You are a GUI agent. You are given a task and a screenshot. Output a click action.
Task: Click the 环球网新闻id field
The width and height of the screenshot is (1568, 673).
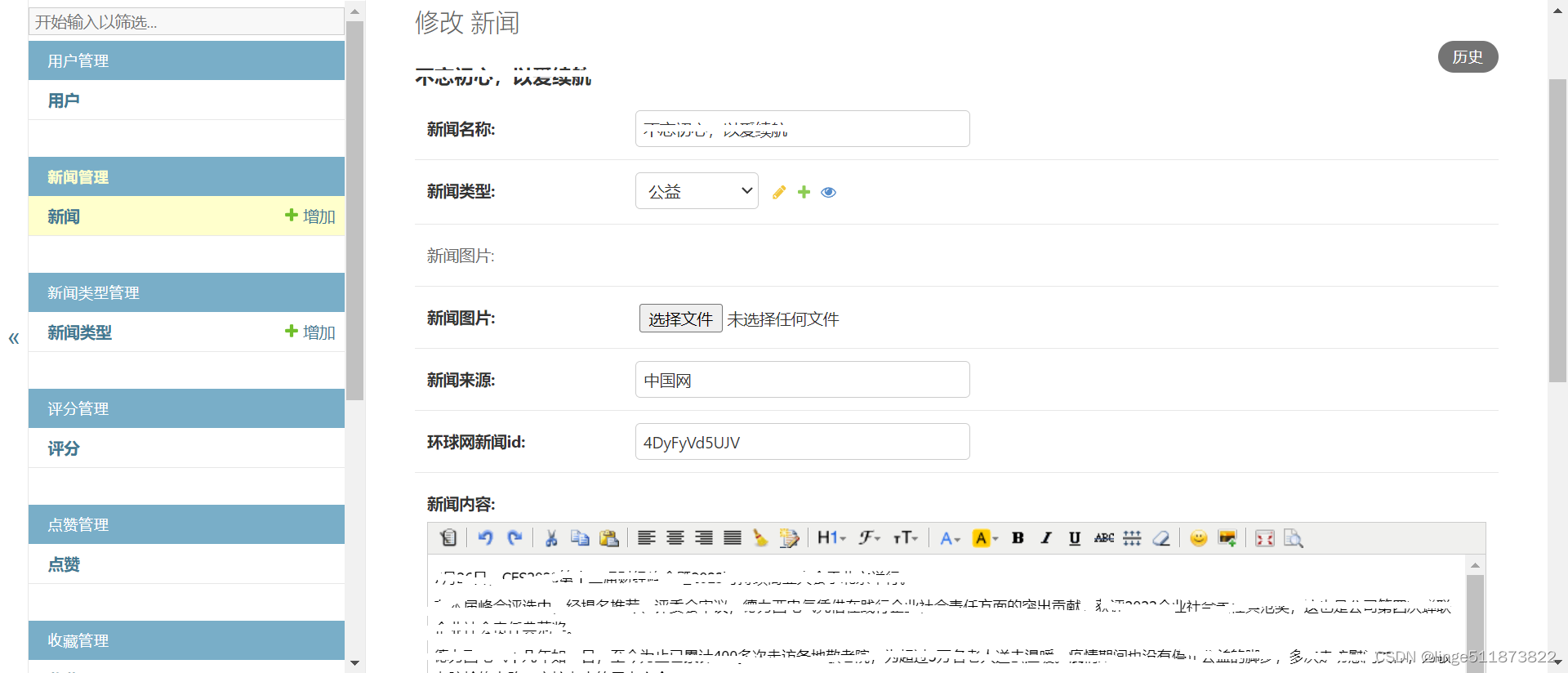(802, 442)
